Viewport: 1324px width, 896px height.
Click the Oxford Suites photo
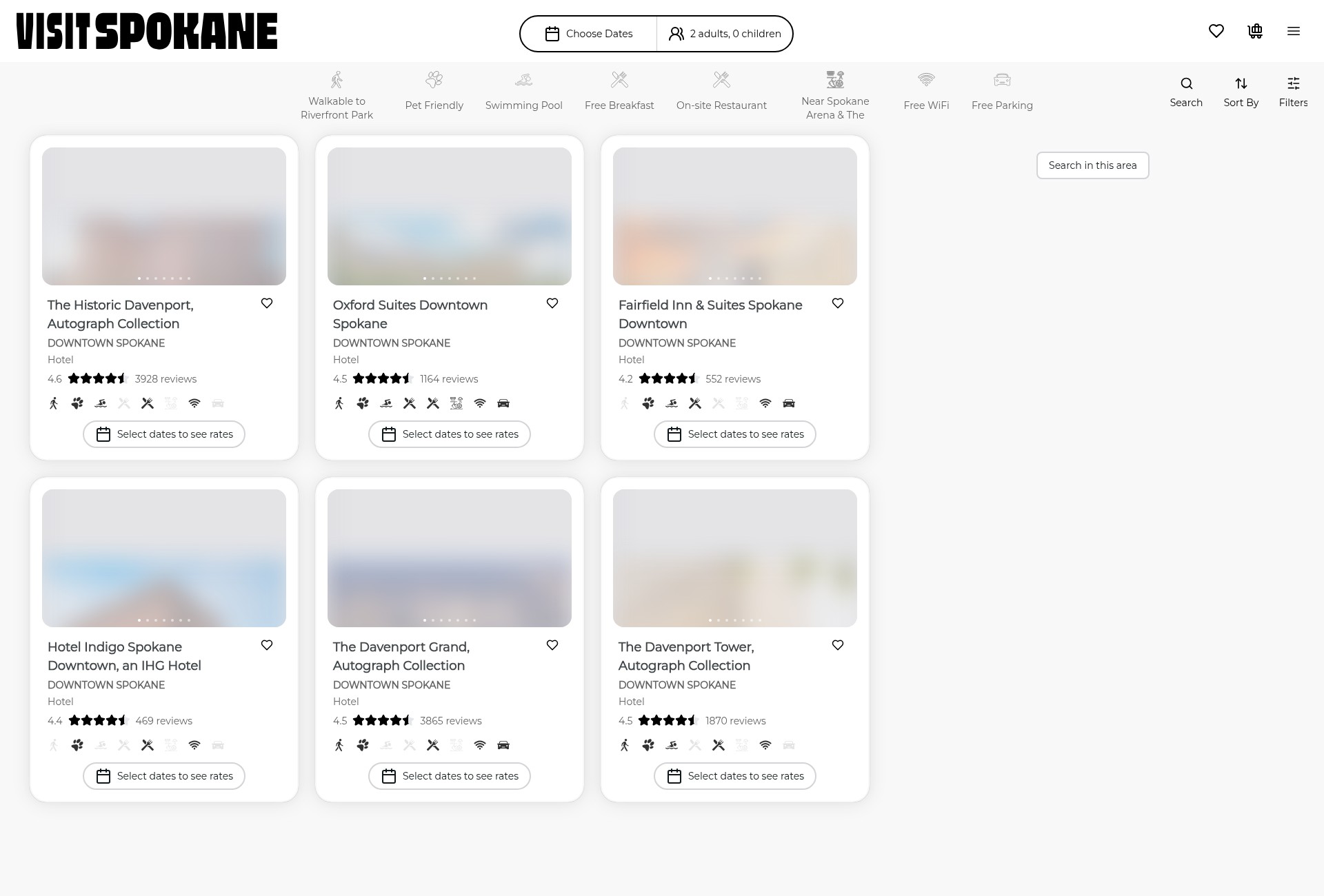click(x=450, y=216)
